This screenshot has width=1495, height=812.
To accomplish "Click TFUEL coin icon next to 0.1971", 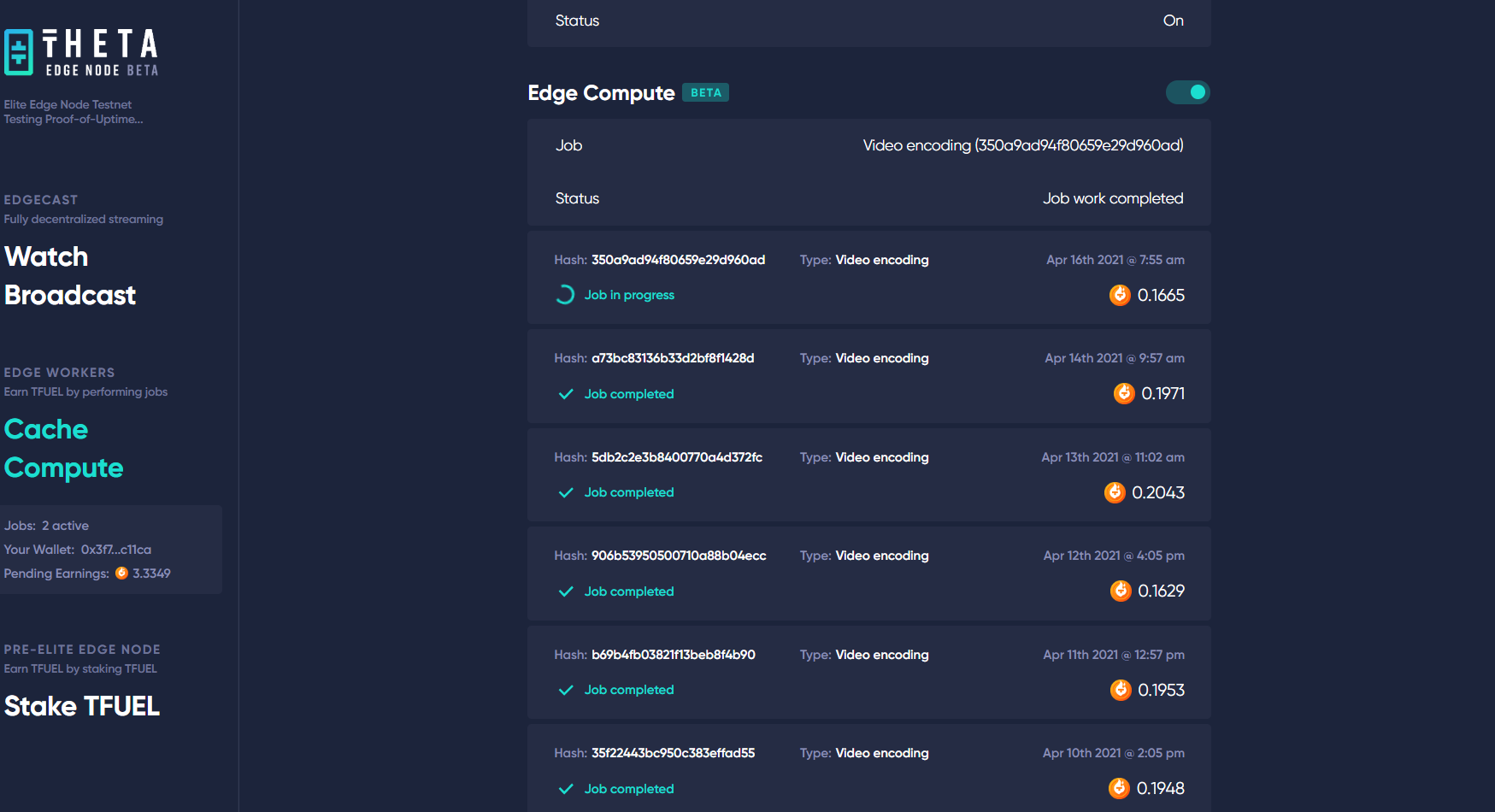I will click(1124, 393).
